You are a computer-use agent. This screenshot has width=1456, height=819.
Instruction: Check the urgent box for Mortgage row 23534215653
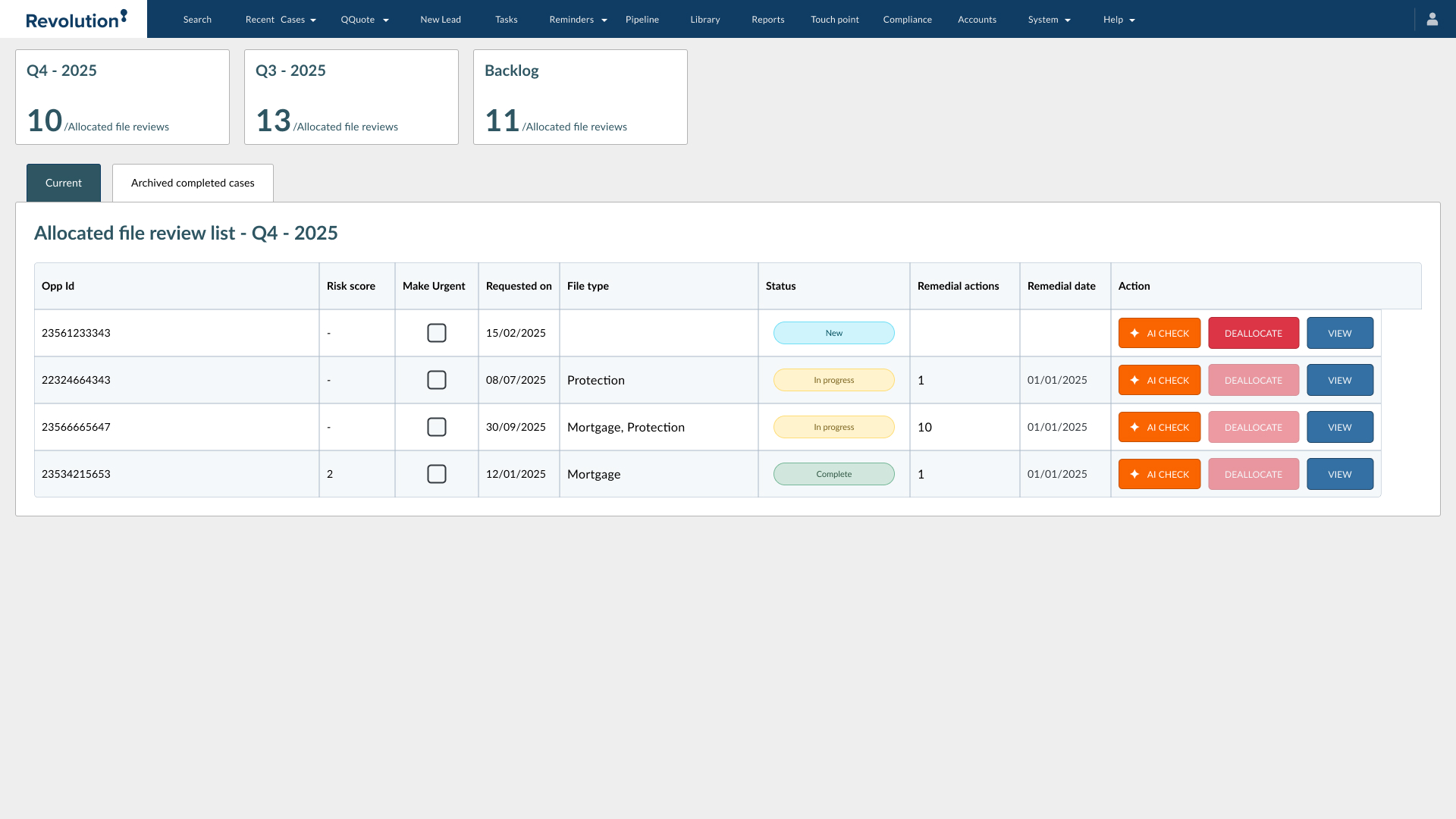(436, 474)
